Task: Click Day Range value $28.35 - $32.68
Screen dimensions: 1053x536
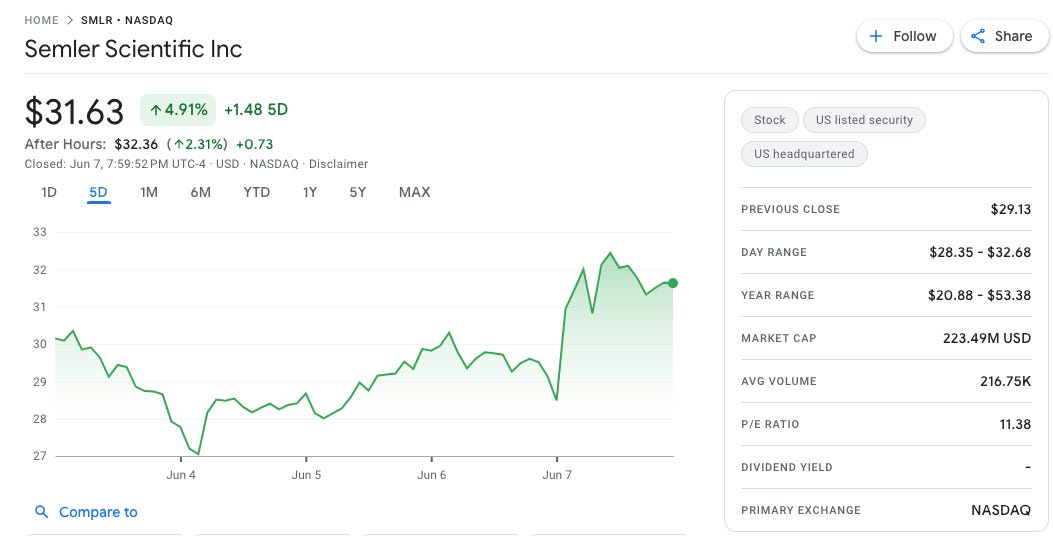Action: tap(980, 252)
